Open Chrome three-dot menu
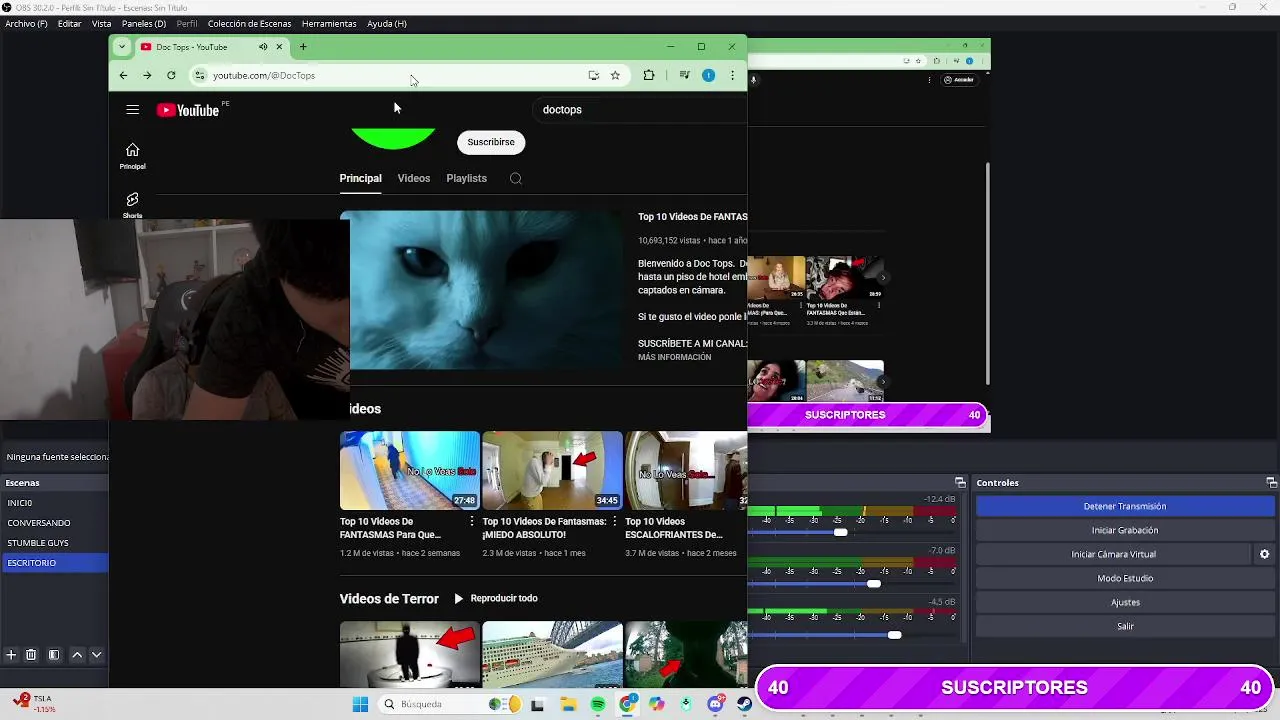 pos(732,75)
